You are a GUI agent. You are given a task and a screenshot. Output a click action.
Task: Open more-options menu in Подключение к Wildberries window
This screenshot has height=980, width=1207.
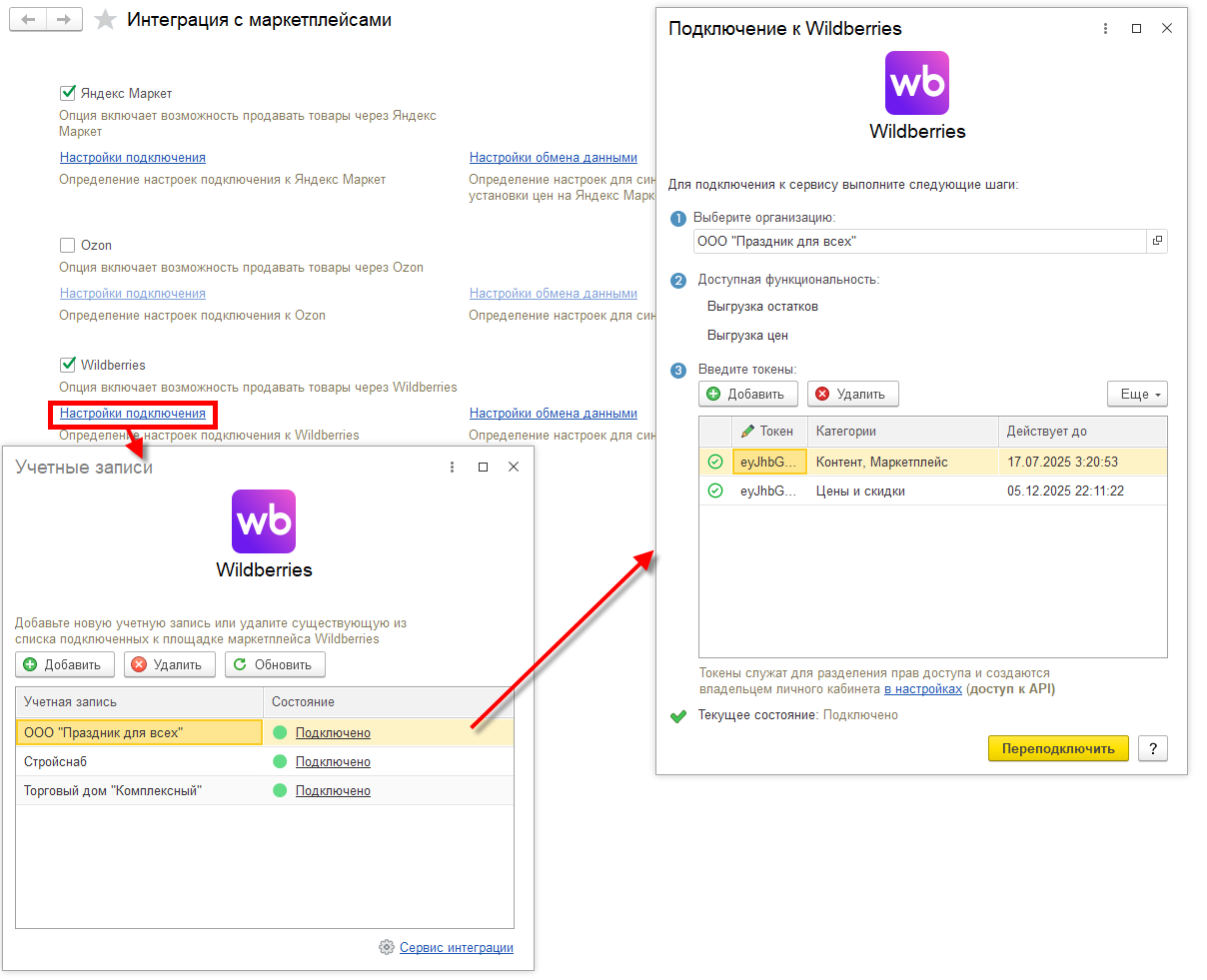(1105, 28)
